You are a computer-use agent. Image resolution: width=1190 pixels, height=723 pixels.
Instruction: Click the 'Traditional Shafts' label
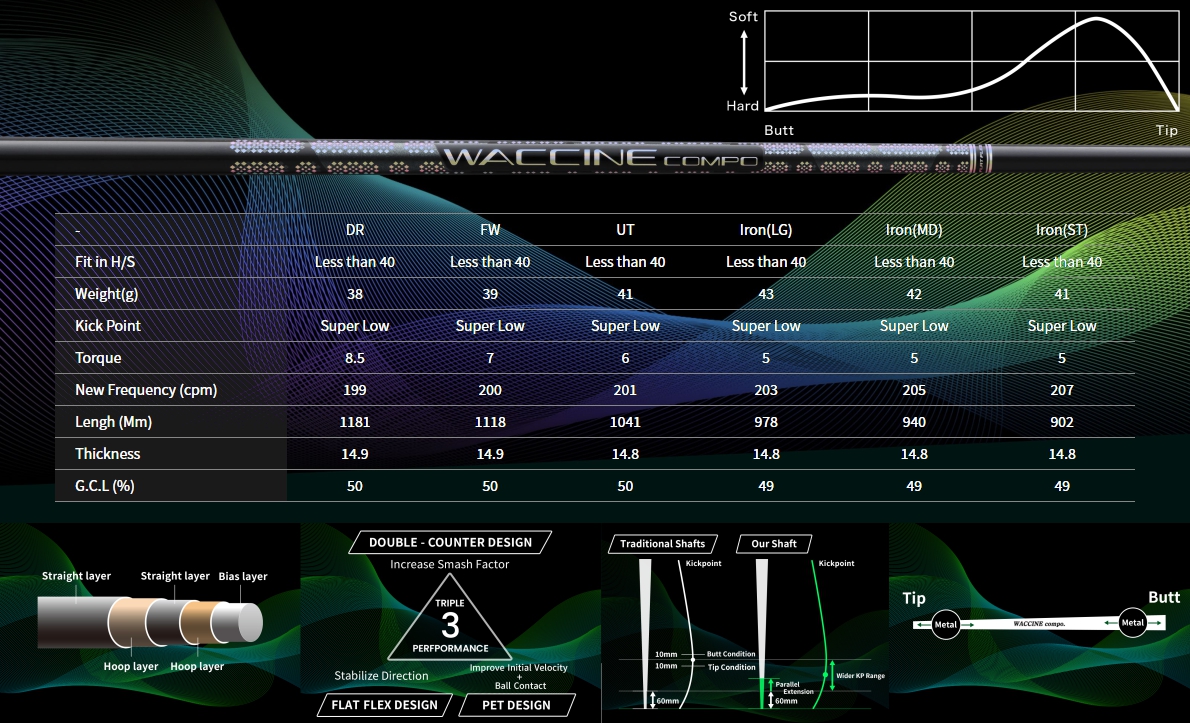click(x=662, y=543)
